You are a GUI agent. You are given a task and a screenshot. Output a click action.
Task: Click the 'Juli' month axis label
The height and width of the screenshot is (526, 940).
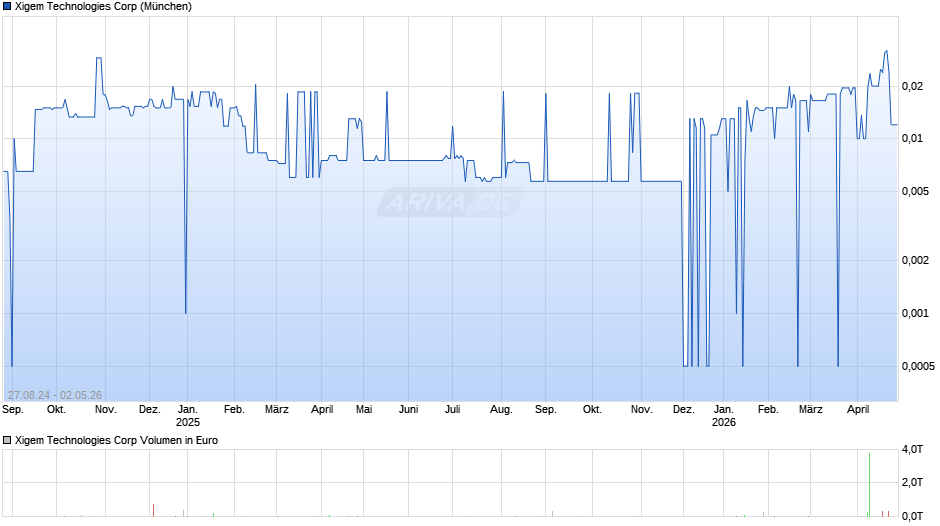click(453, 410)
